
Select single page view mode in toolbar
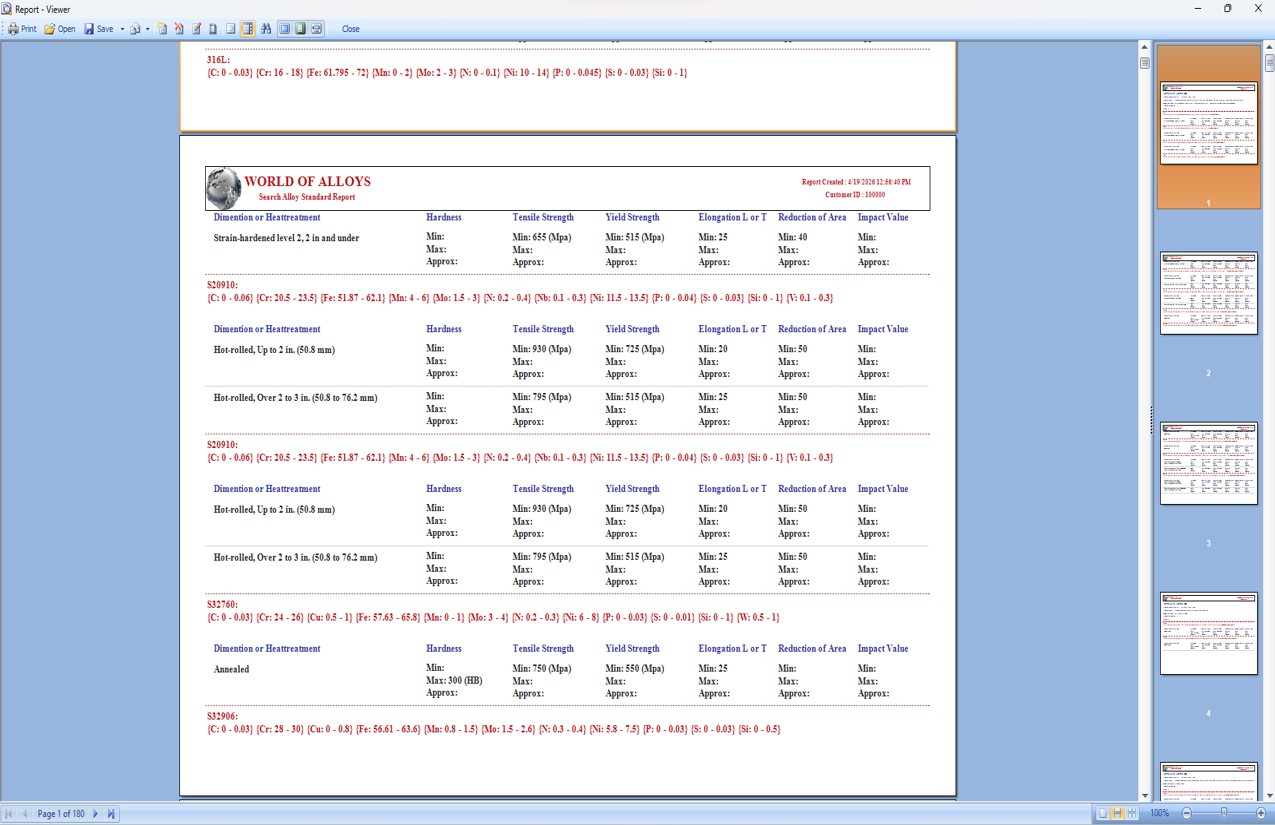pyautogui.click(x=285, y=29)
